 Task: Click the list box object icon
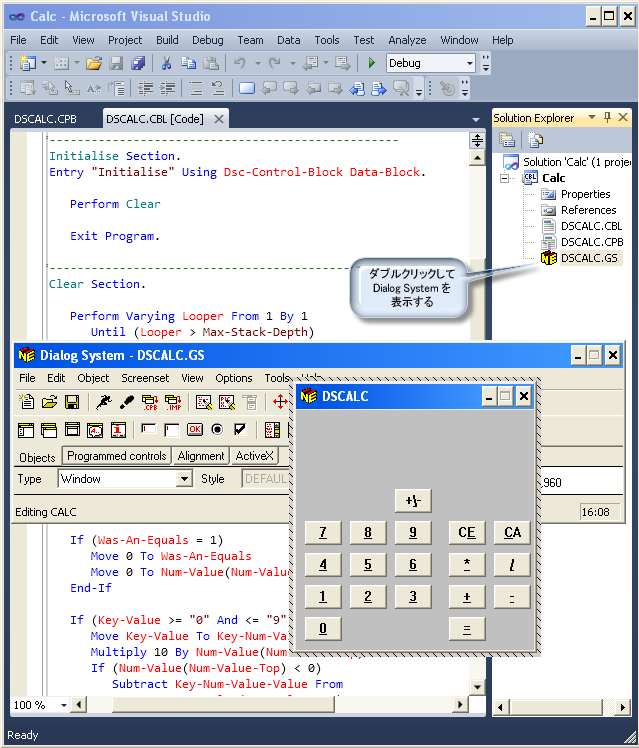coord(272,430)
